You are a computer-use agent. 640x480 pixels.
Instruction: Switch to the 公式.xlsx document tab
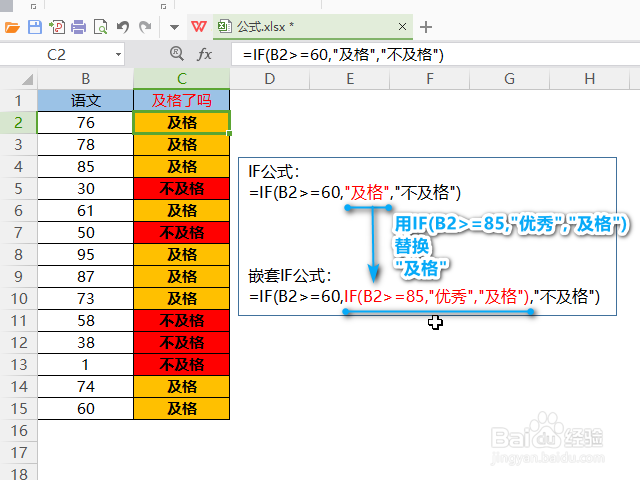[312, 27]
